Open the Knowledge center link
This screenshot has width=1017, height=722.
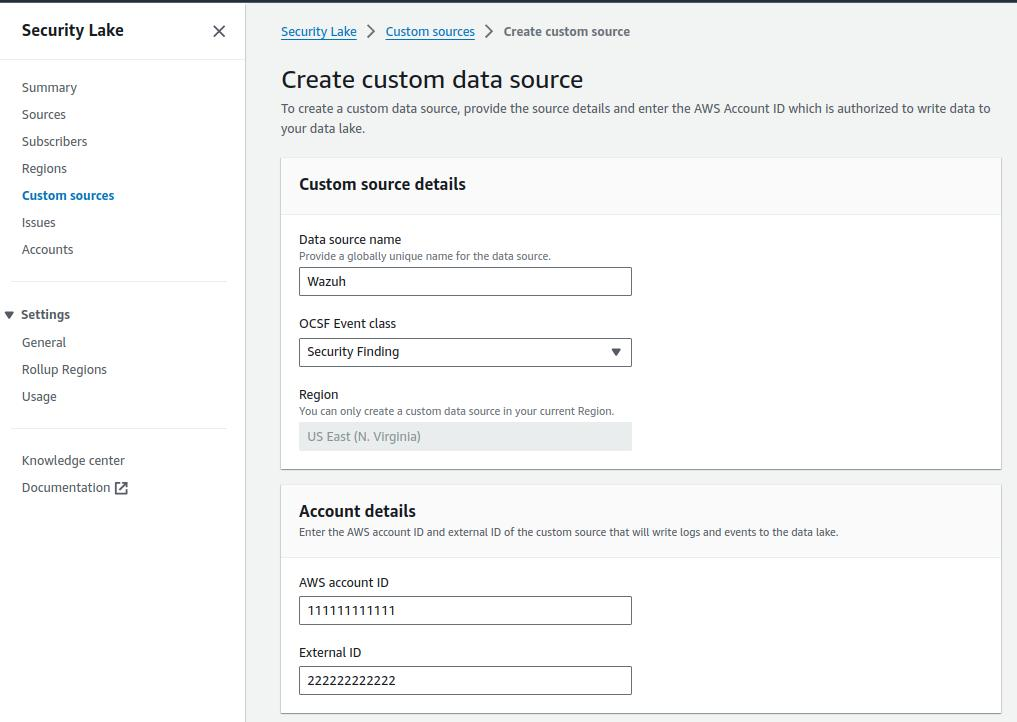pyautogui.click(x=73, y=461)
